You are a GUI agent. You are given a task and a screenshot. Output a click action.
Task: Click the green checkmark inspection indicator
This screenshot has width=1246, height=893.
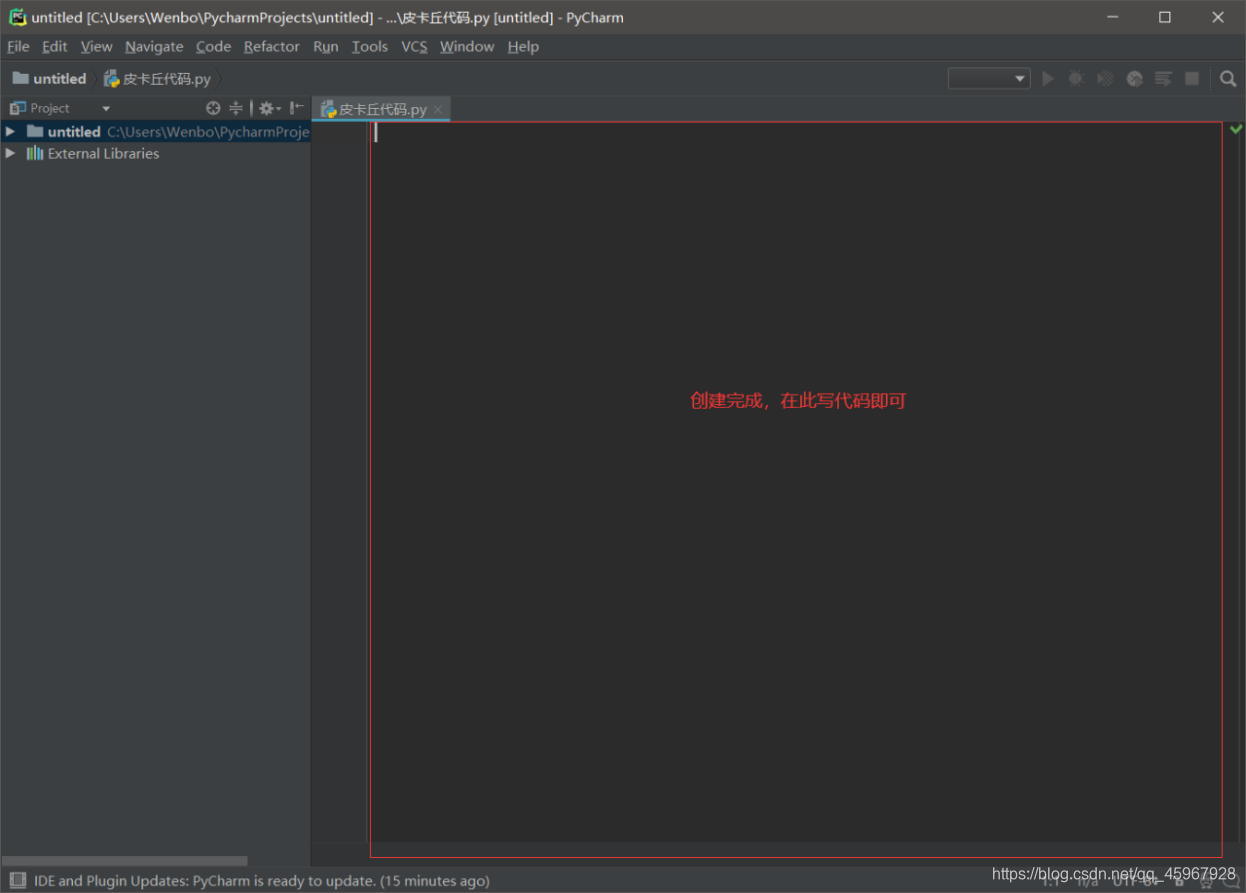[x=1236, y=129]
